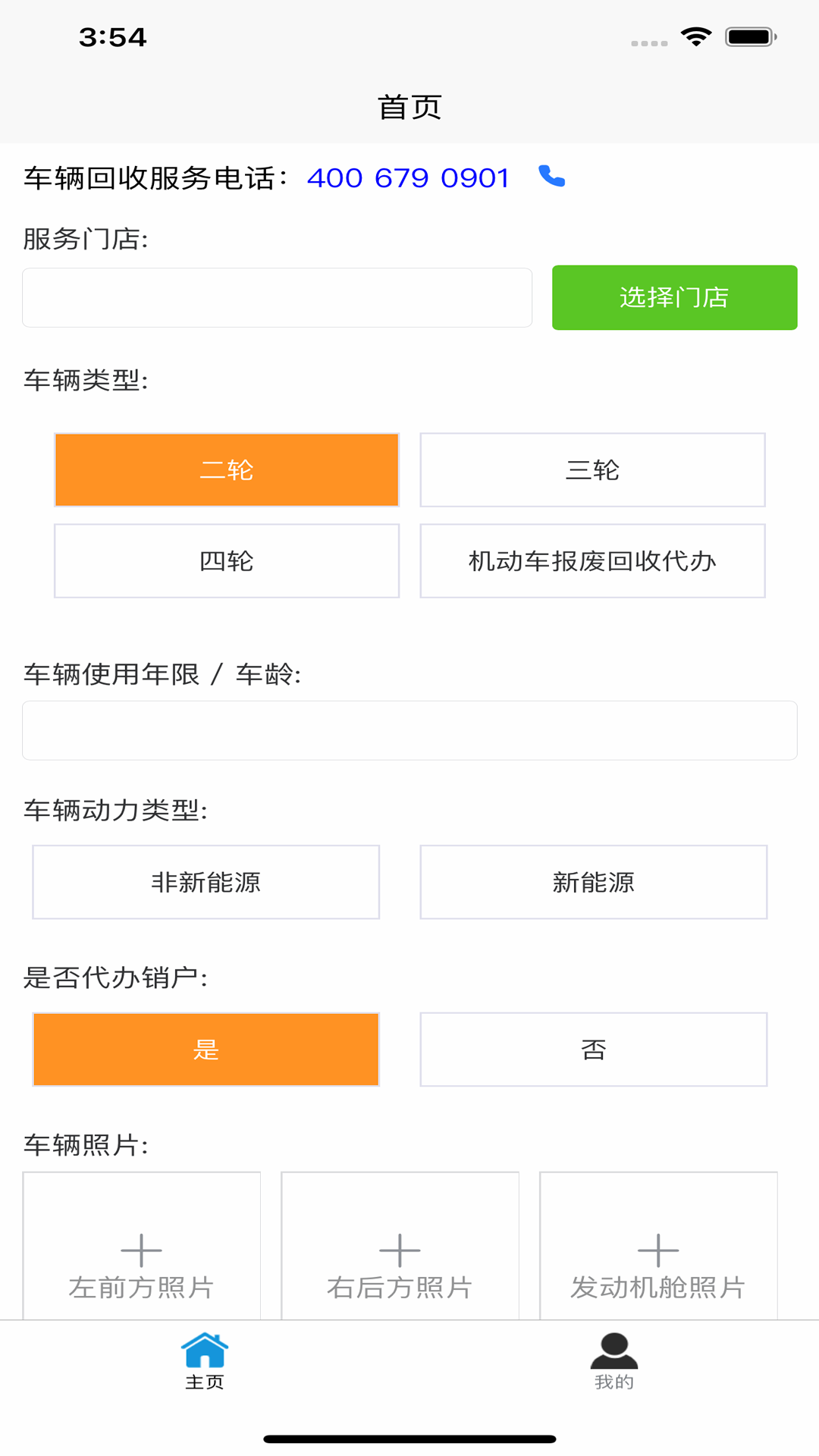Switch to the 我的 profile tab
The image size is (819, 1456).
(x=614, y=1361)
